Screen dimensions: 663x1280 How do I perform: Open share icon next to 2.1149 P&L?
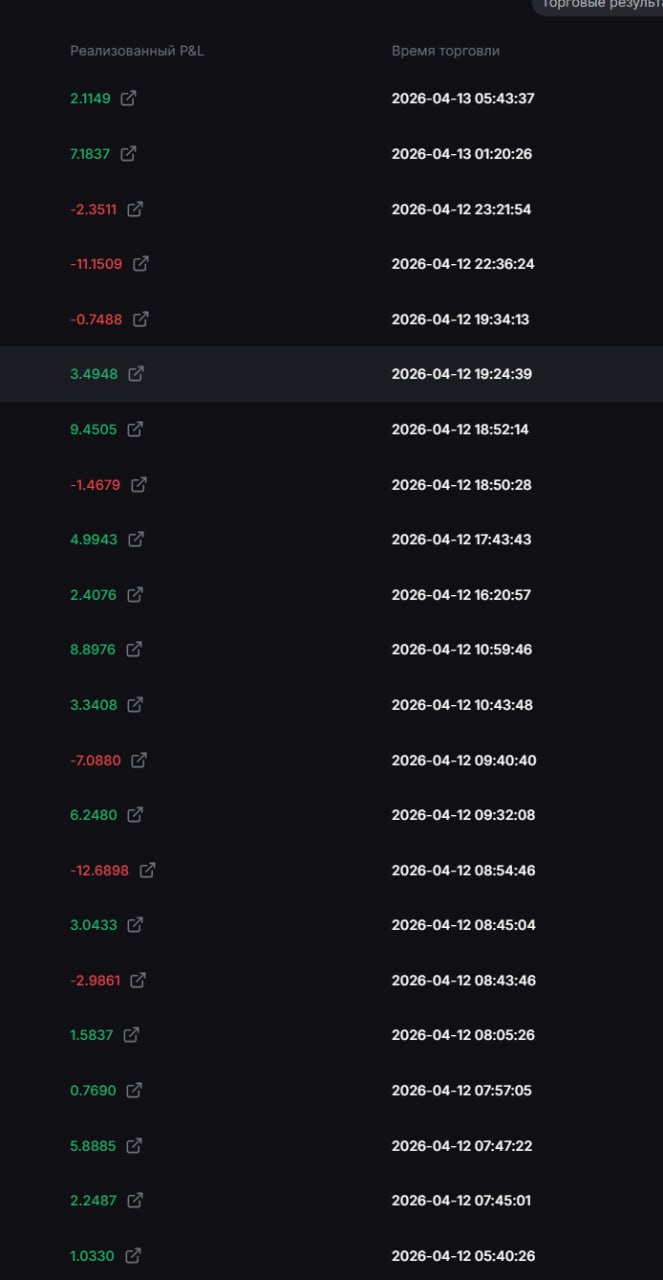(128, 98)
